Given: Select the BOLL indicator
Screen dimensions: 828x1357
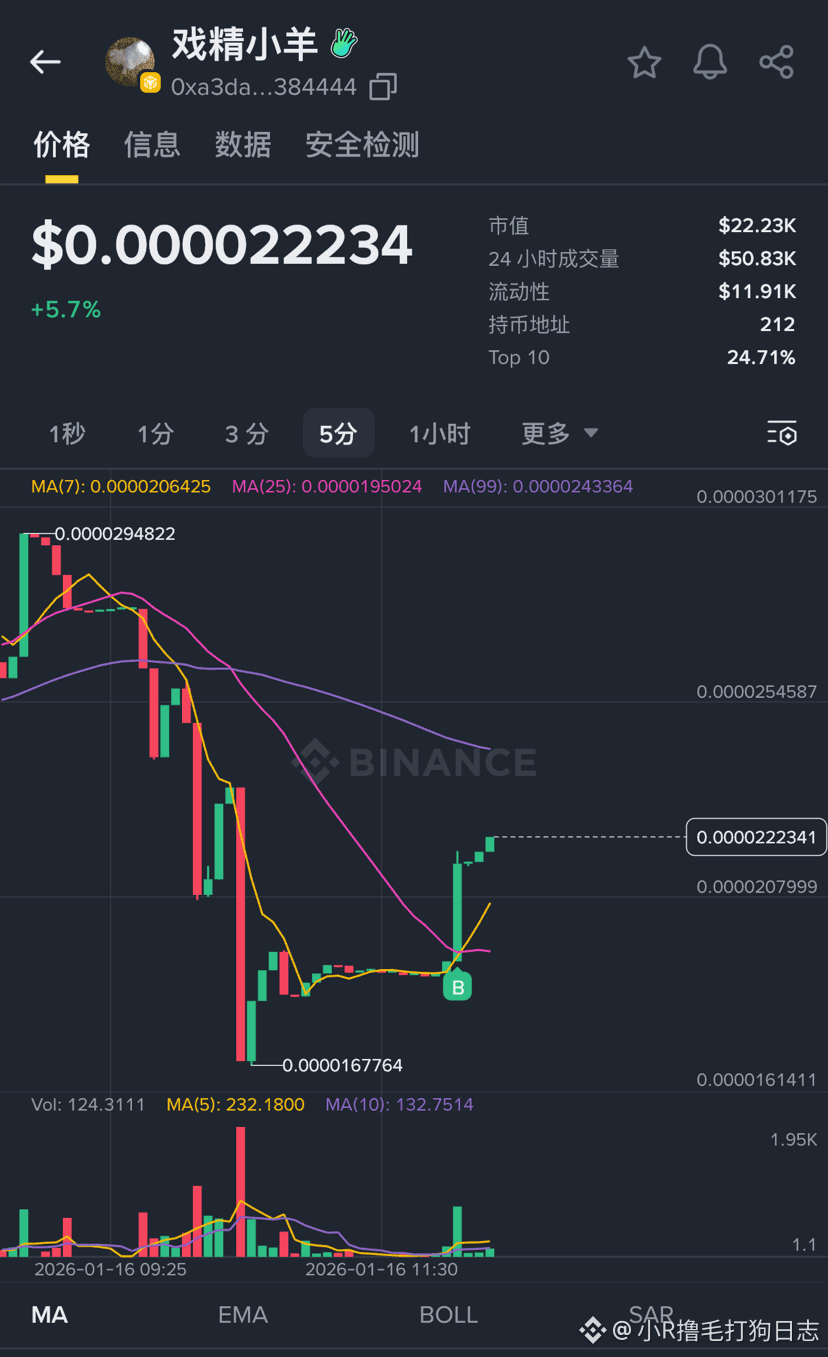Looking at the screenshot, I should (x=448, y=1314).
